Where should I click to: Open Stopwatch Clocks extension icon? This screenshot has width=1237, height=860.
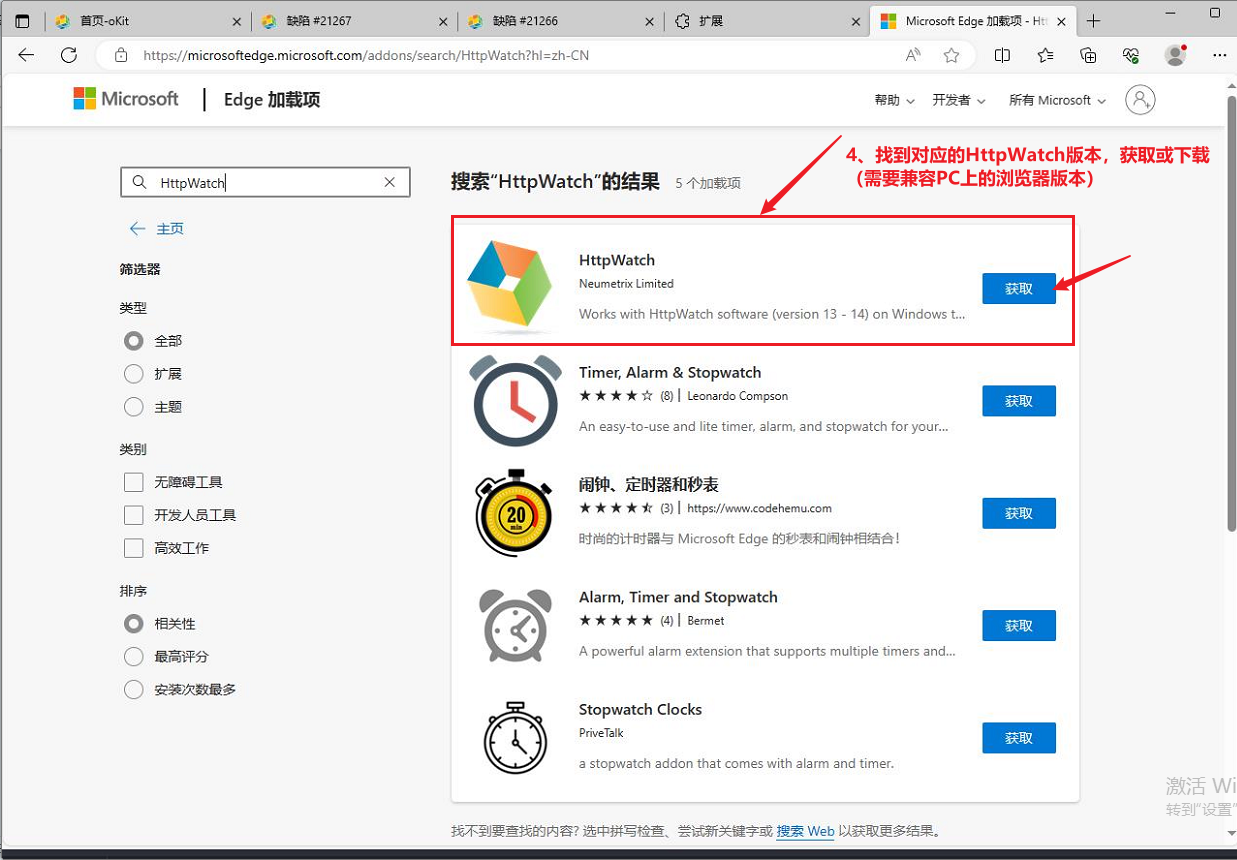(x=515, y=738)
